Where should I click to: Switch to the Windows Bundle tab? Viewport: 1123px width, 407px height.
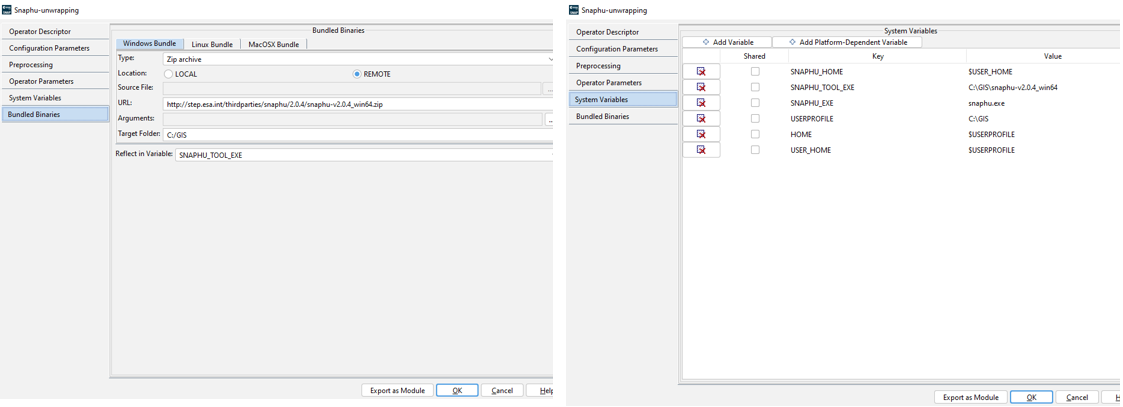point(149,44)
